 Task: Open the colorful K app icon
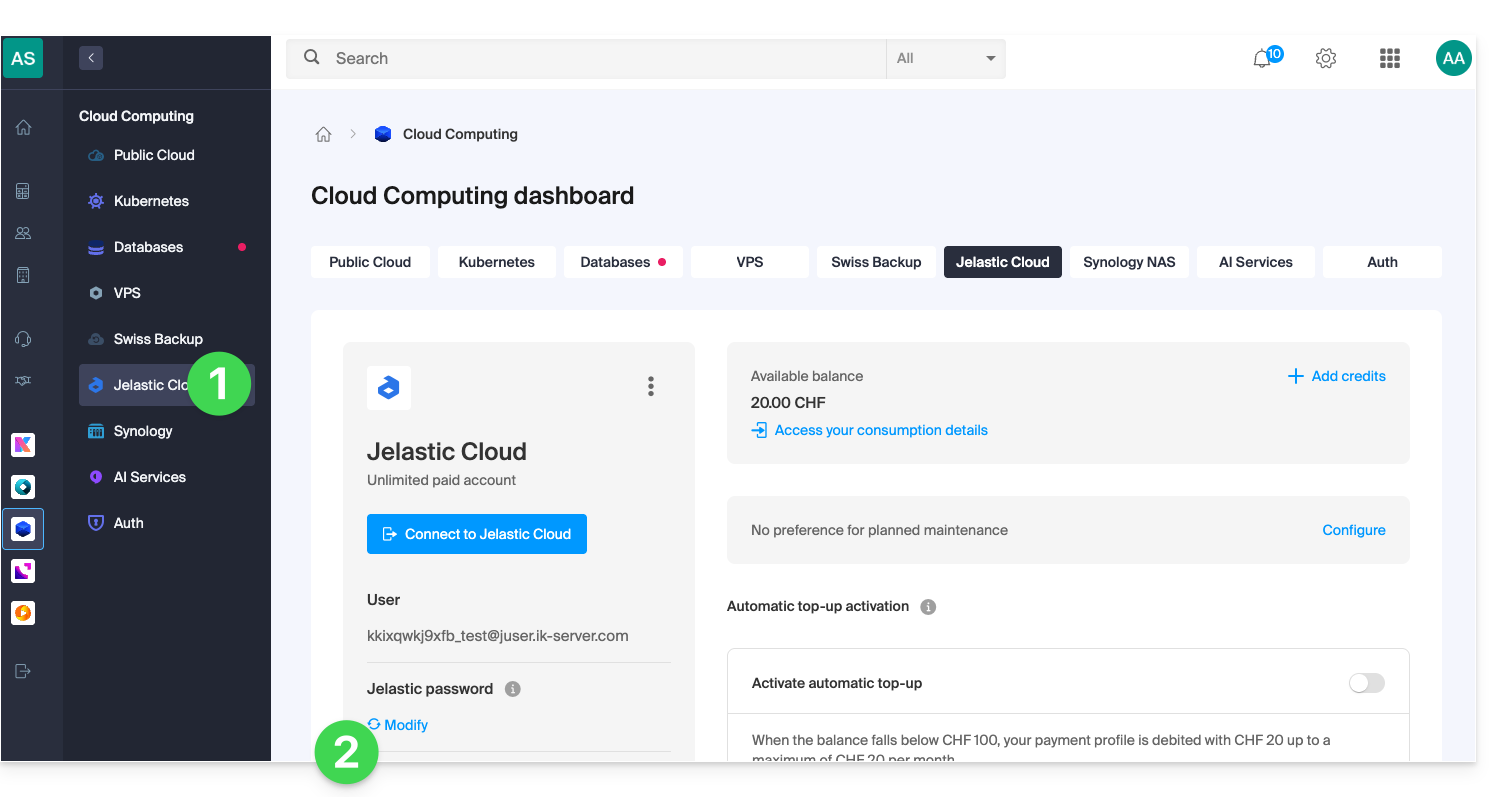(x=23, y=445)
